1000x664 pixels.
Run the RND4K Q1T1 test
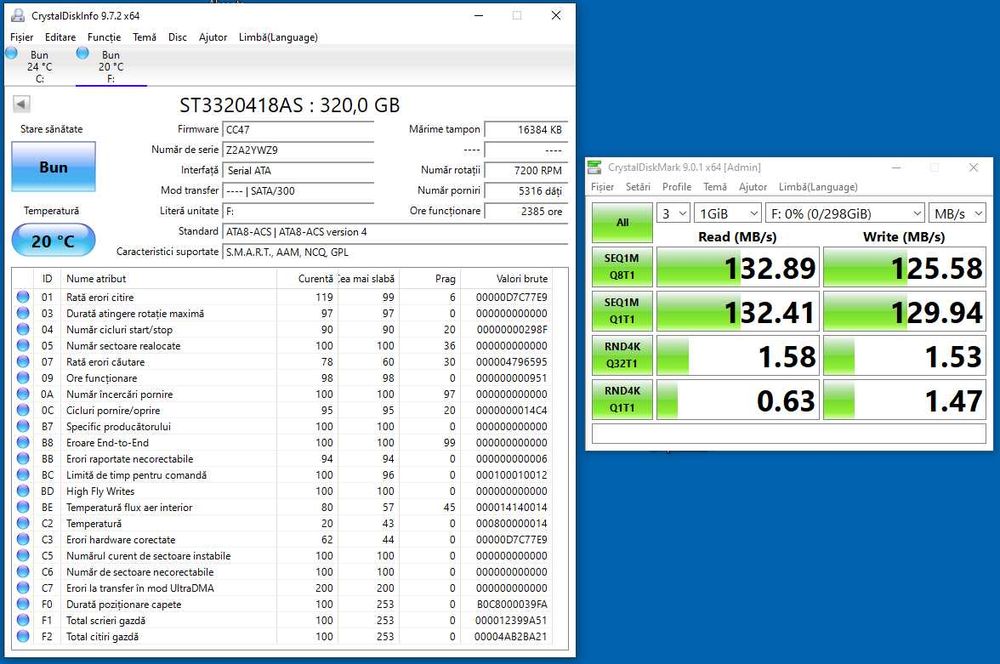click(622, 399)
